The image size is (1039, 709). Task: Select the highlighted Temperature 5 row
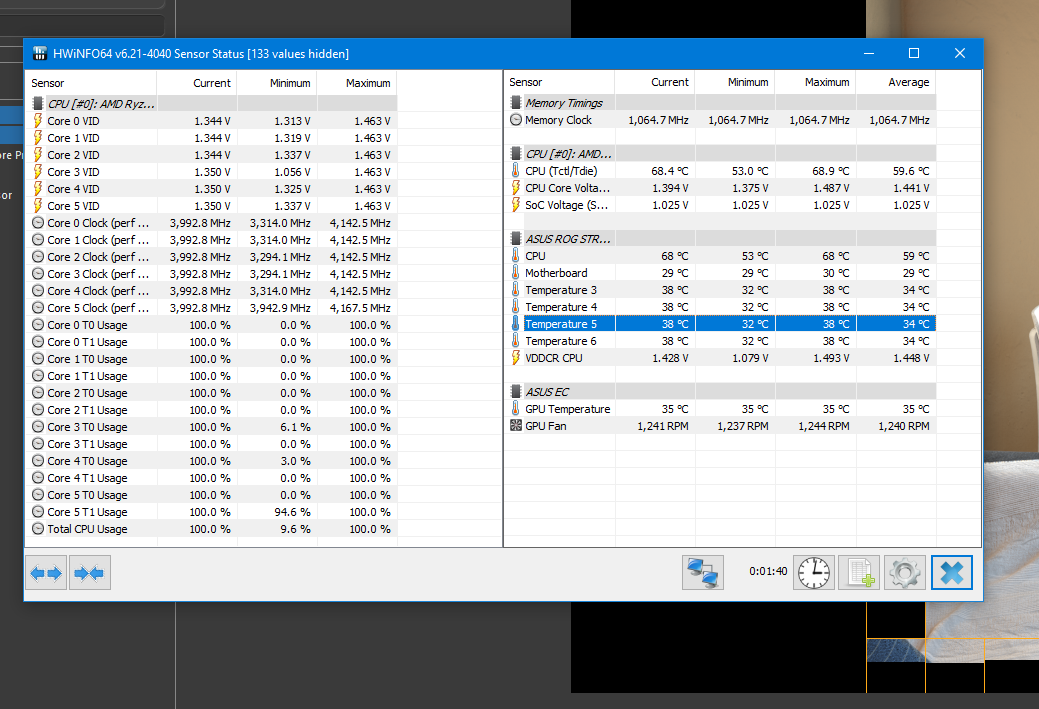pyautogui.click(x=721, y=323)
